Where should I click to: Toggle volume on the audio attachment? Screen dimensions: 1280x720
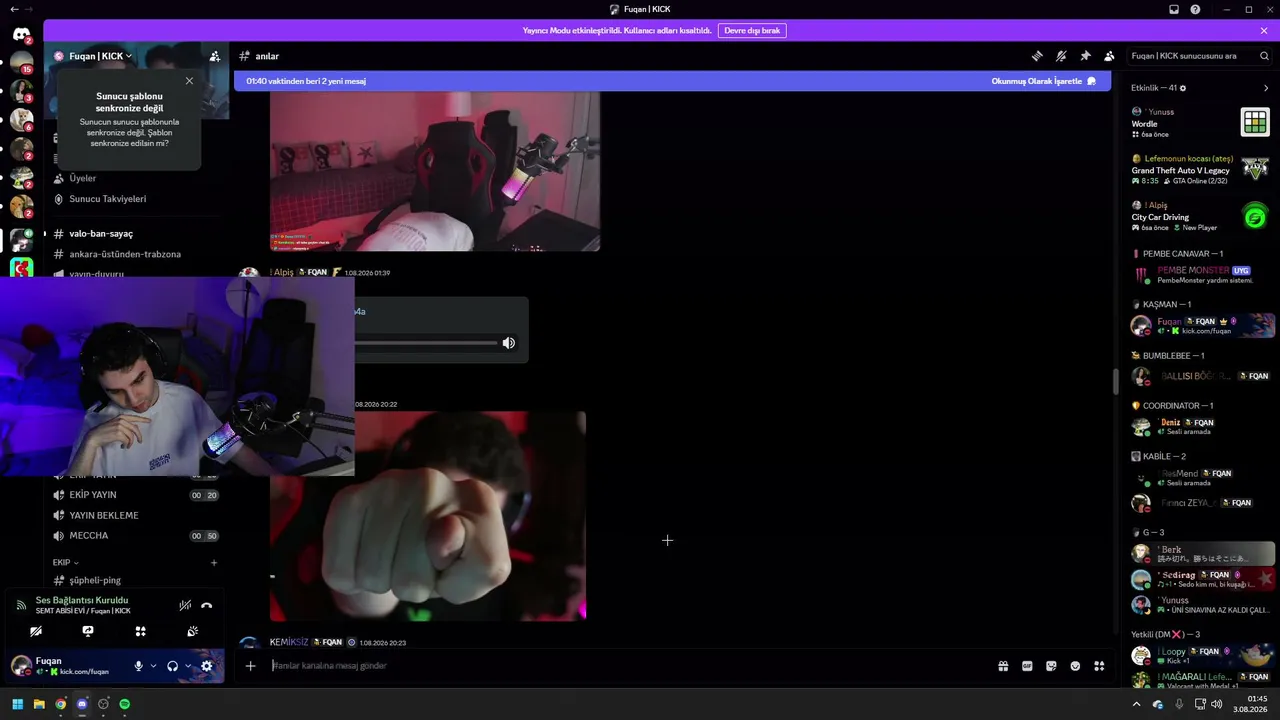(x=509, y=343)
